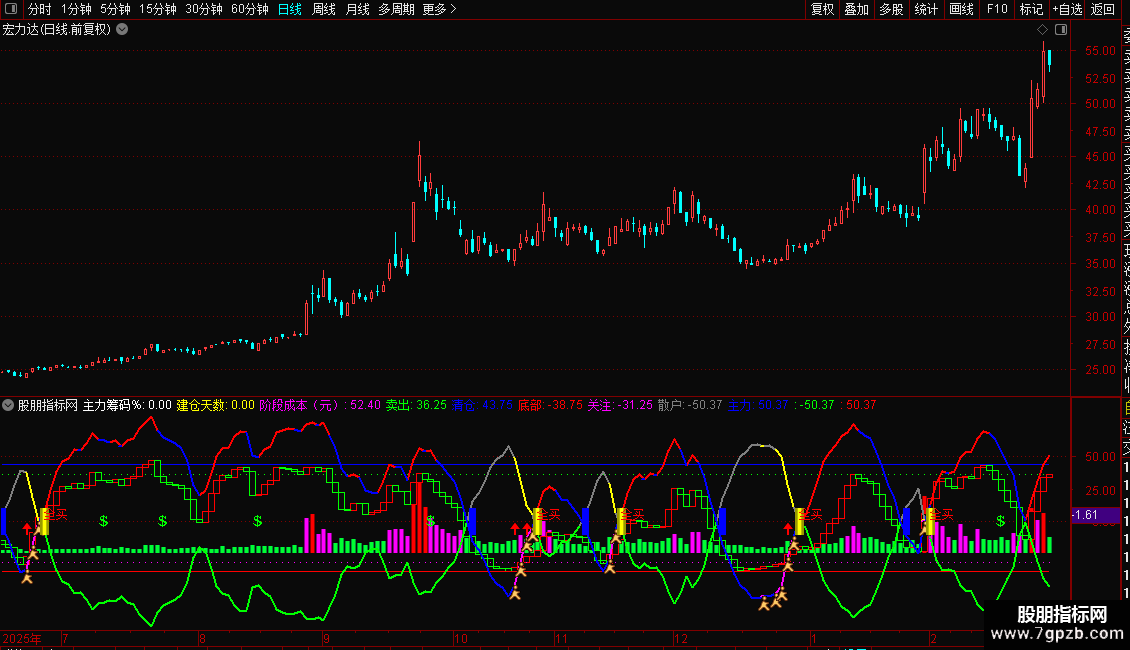This screenshot has width=1130, height=650.
Task: Click the 叠加 overlay button
Action: [x=856, y=9]
